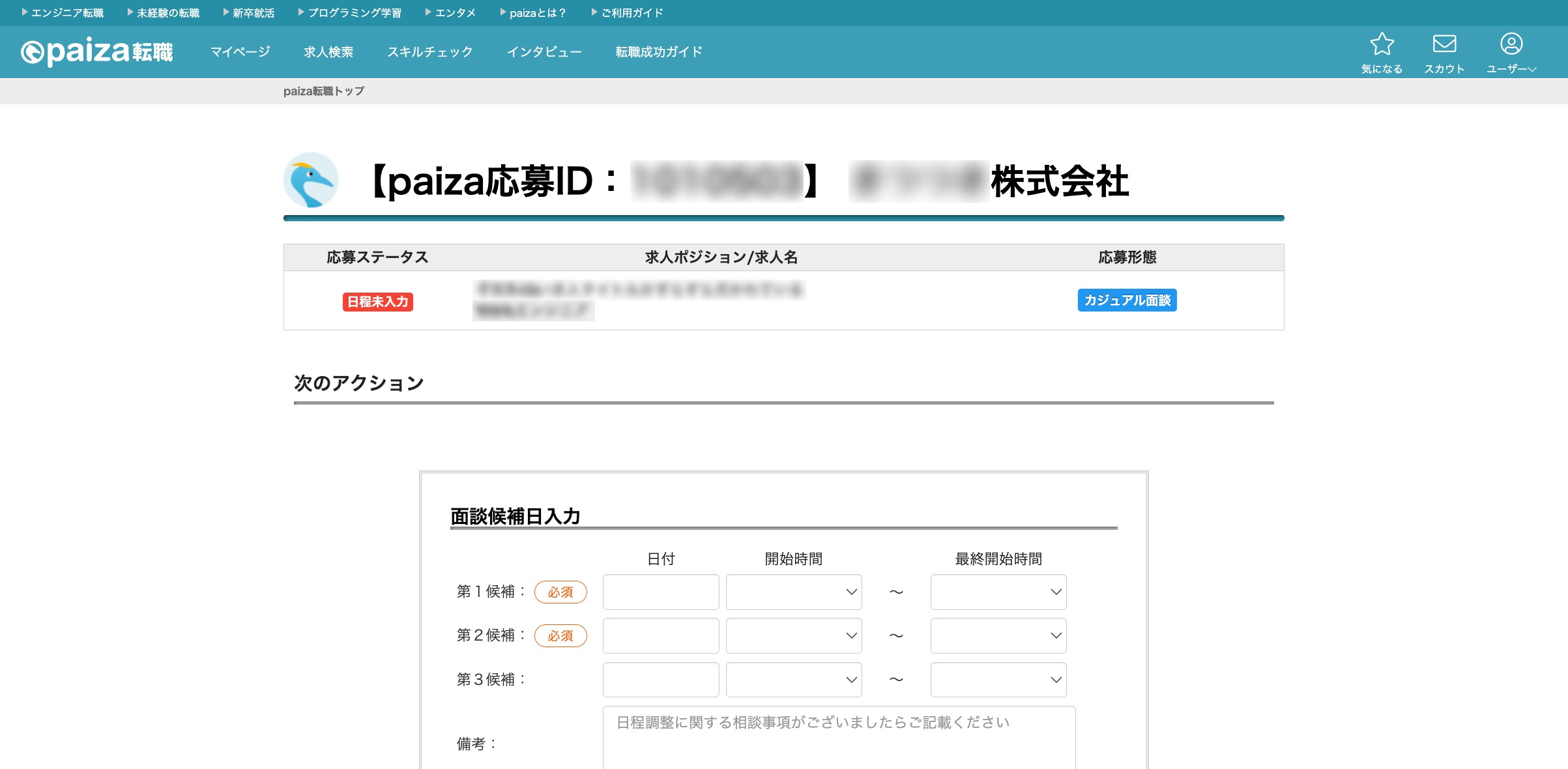Open 第１候補 最終開始時間 dropdown
The height and width of the screenshot is (769, 1568).
[x=998, y=592]
